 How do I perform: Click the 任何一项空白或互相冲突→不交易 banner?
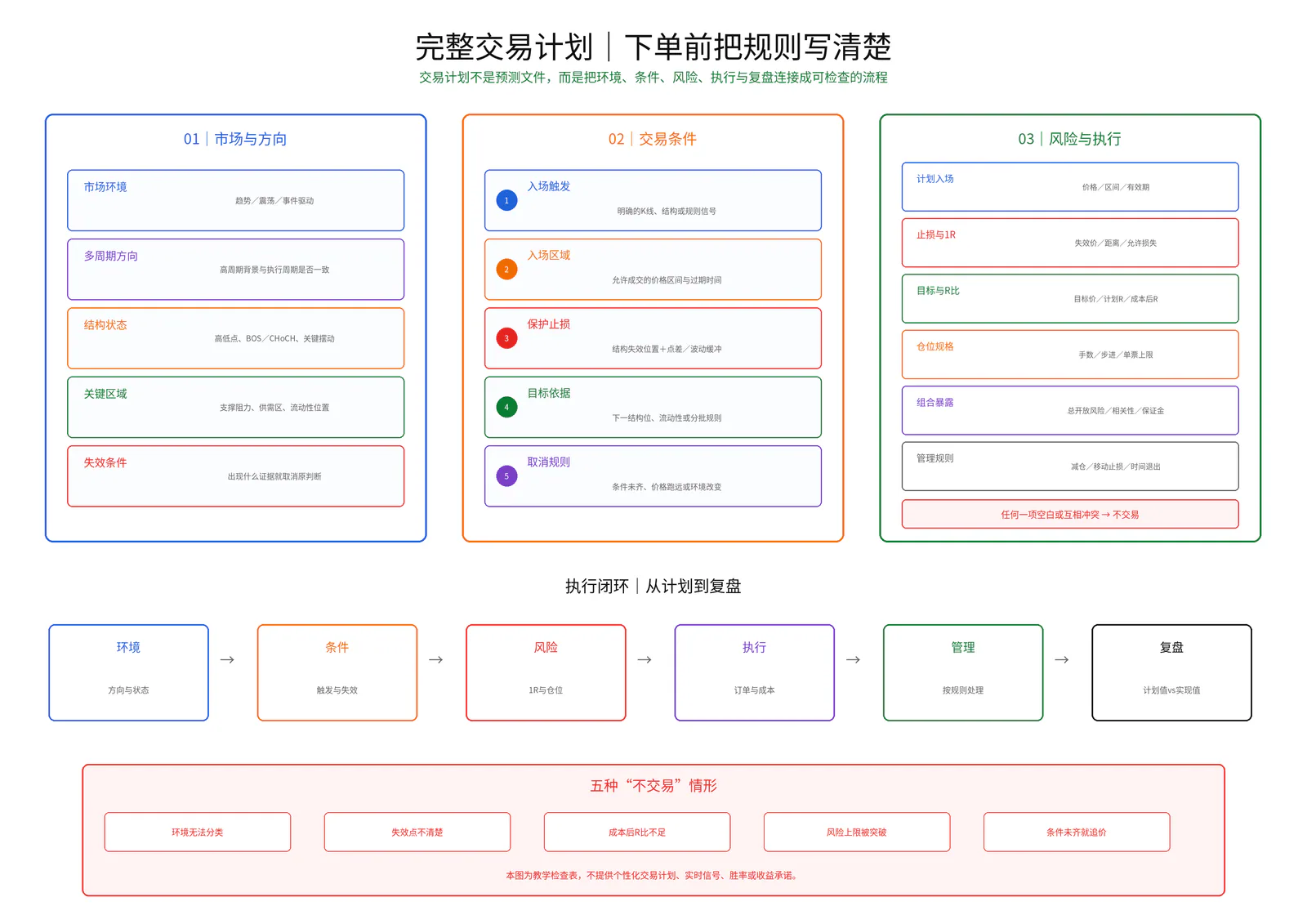click(x=1070, y=514)
